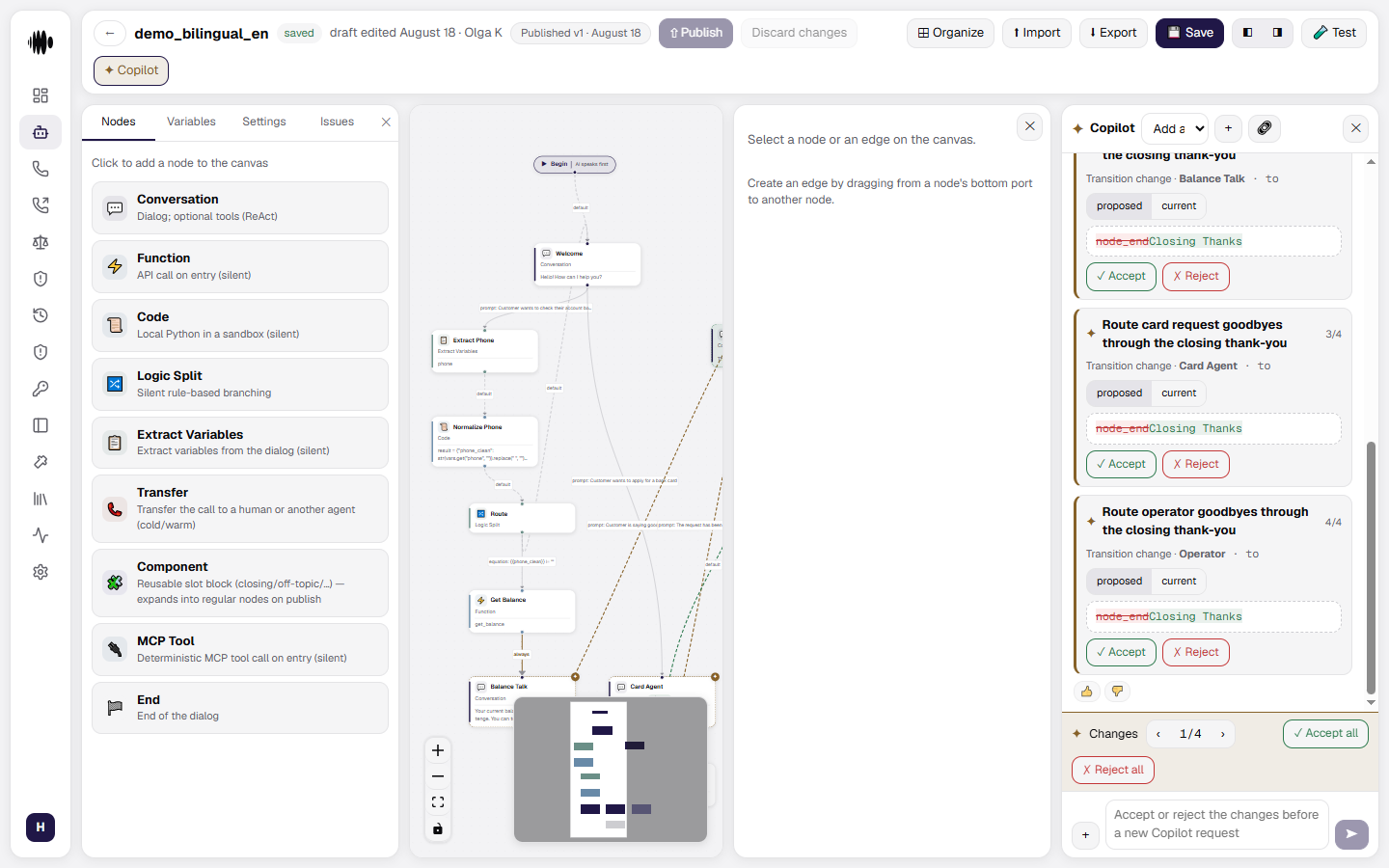Zoom out on the canvas
Image resolution: width=1389 pixels, height=868 pixels.
(438, 776)
